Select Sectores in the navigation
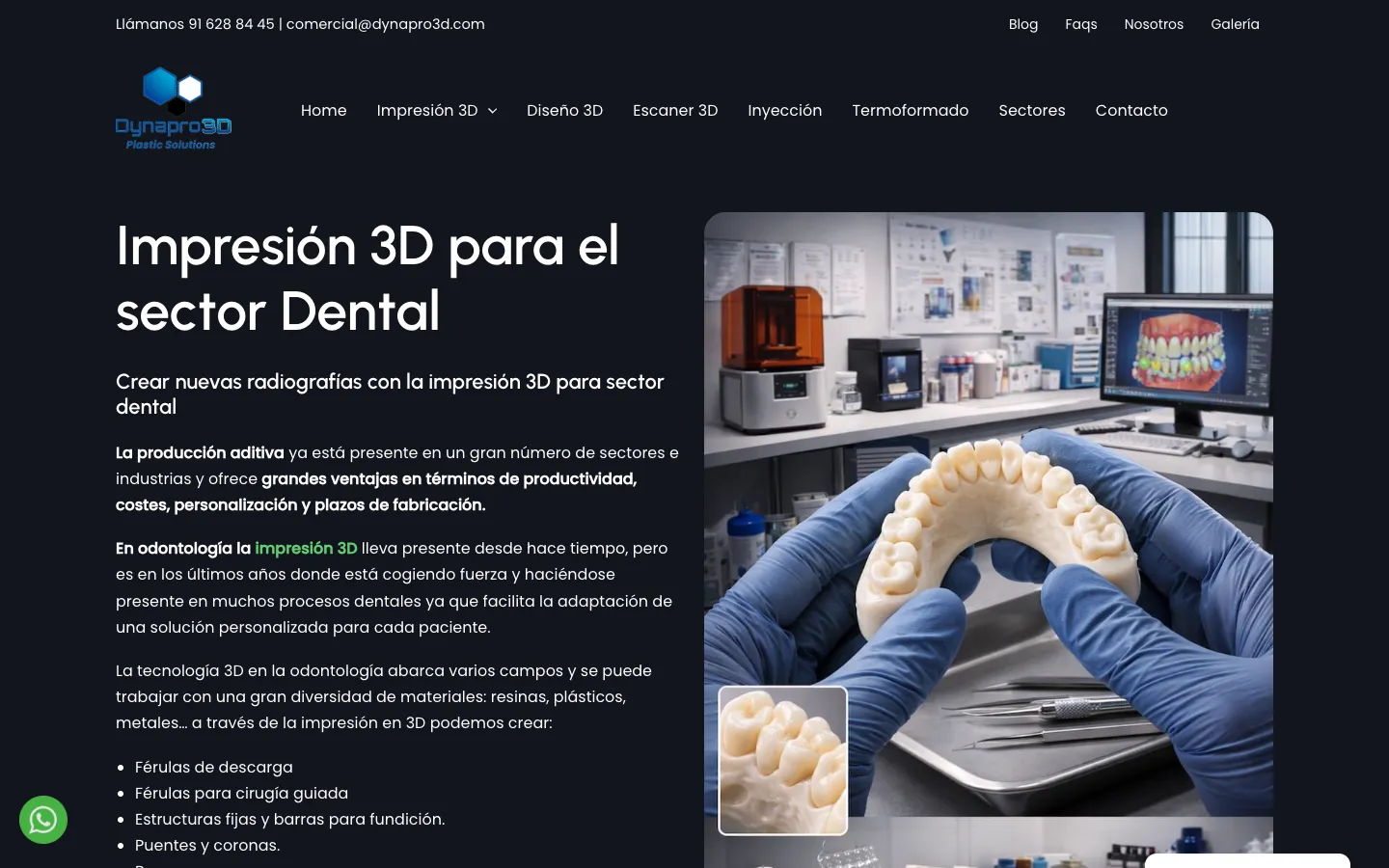 [x=1032, y=110]
